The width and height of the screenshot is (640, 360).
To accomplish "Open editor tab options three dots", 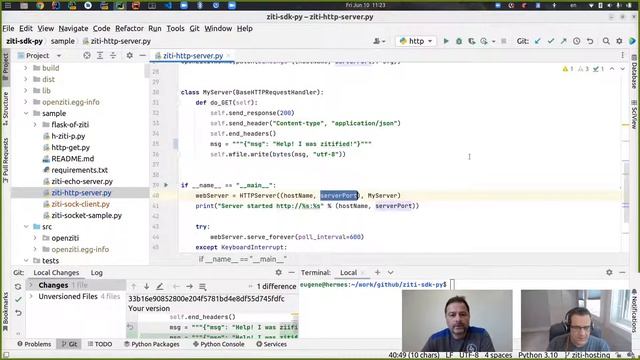I will tap(622, 56).
